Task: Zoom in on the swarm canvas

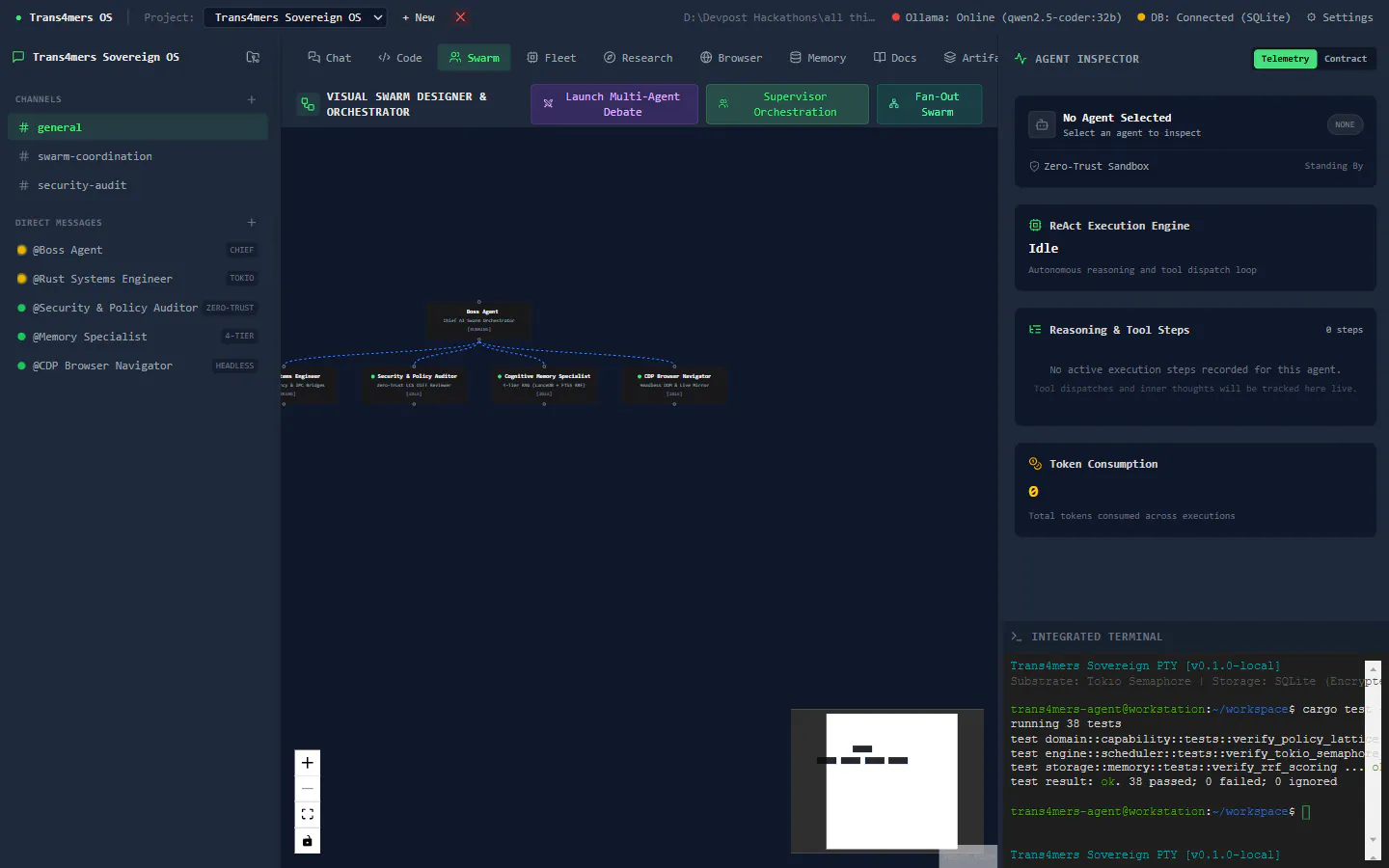Action: [x=307, y=763]
